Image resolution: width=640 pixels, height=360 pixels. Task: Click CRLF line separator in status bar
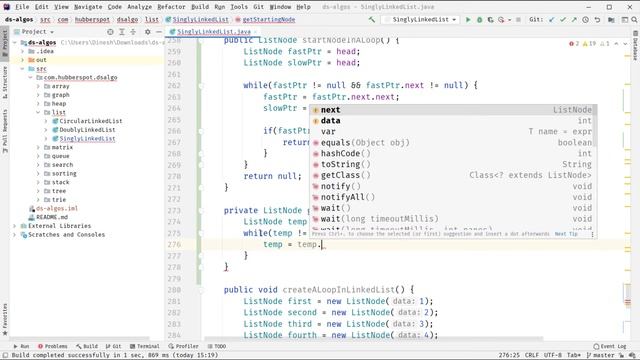(x=532, y=355)
